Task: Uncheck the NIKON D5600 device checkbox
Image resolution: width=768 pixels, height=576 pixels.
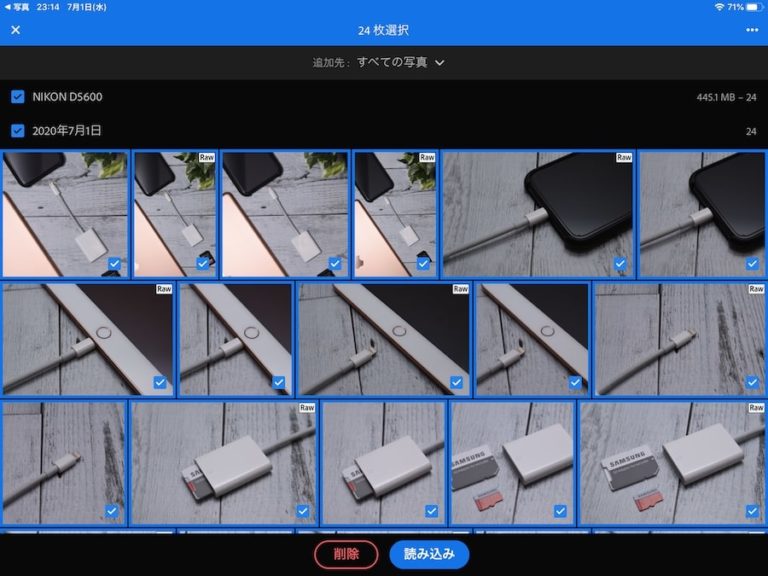Action: click(x=18, y=96)
